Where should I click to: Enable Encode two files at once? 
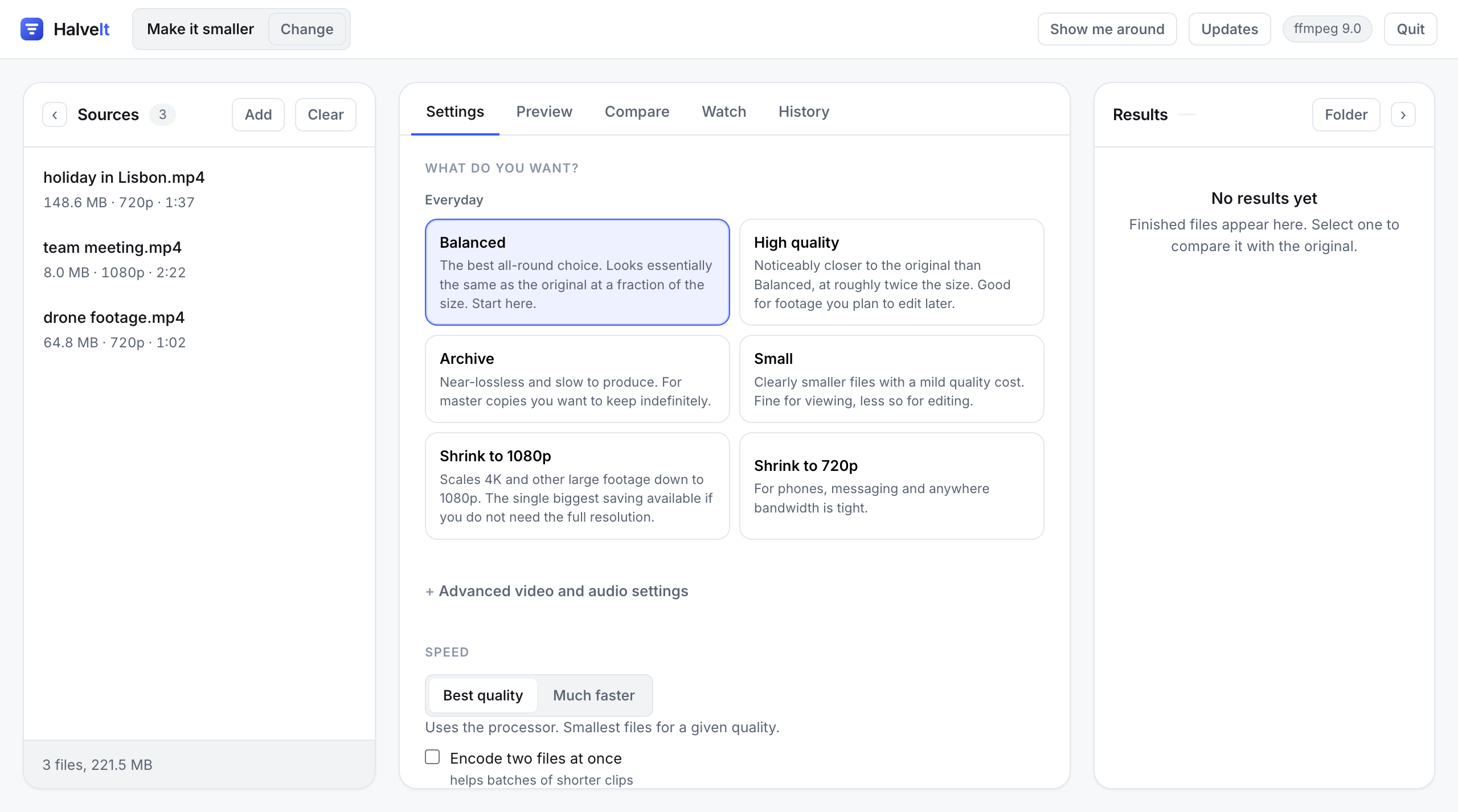433,757
